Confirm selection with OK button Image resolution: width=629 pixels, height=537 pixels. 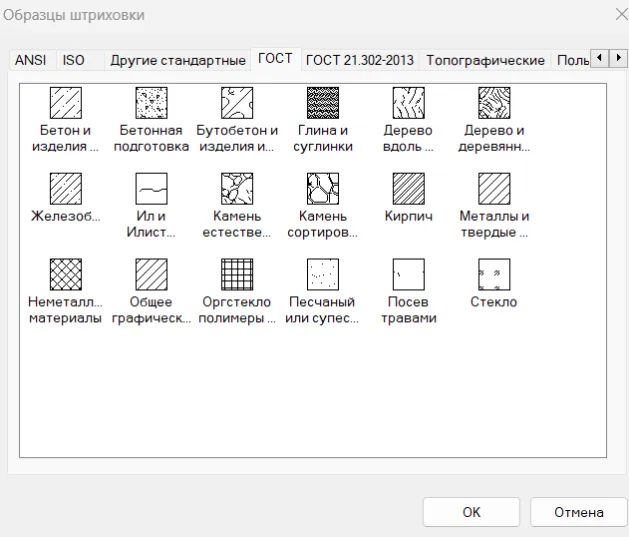[x=471, y=512]
